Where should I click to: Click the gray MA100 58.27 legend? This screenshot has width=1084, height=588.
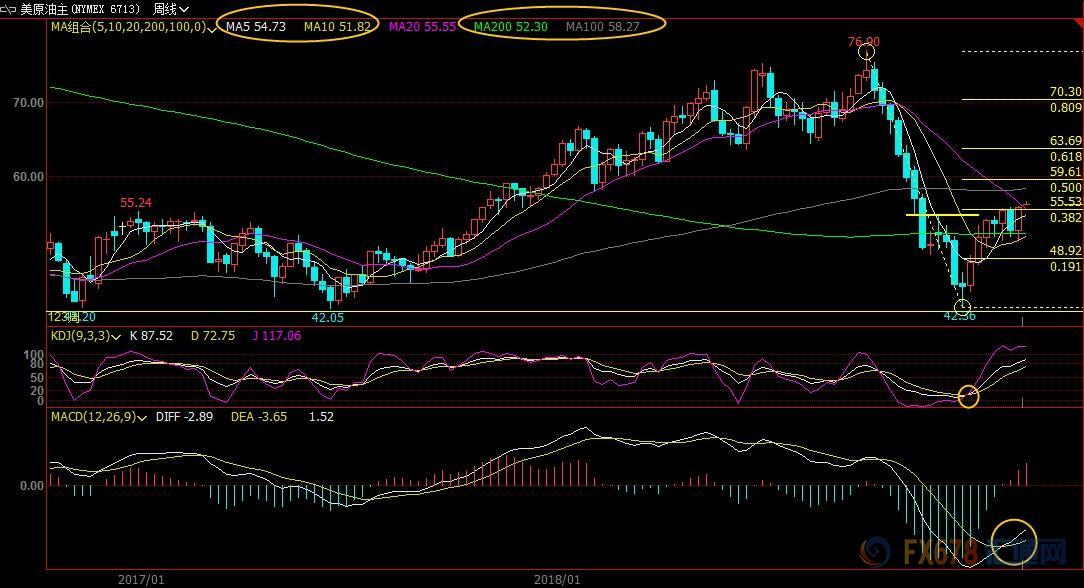coord(603,27)
